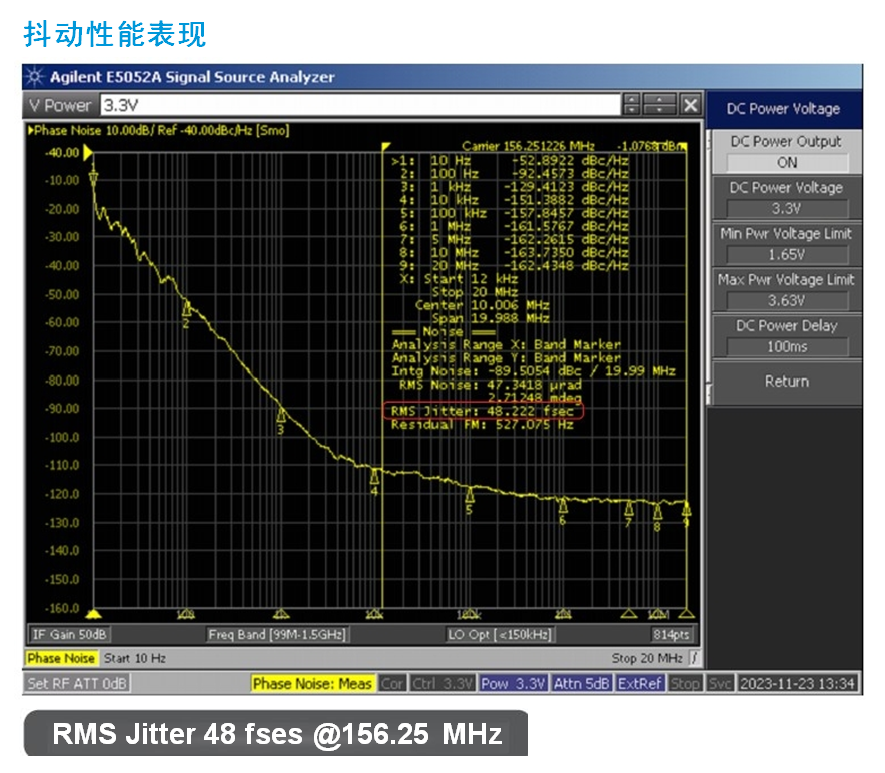Click marker 2 triangle on the phase noise trace

click(x=186, y=308)
